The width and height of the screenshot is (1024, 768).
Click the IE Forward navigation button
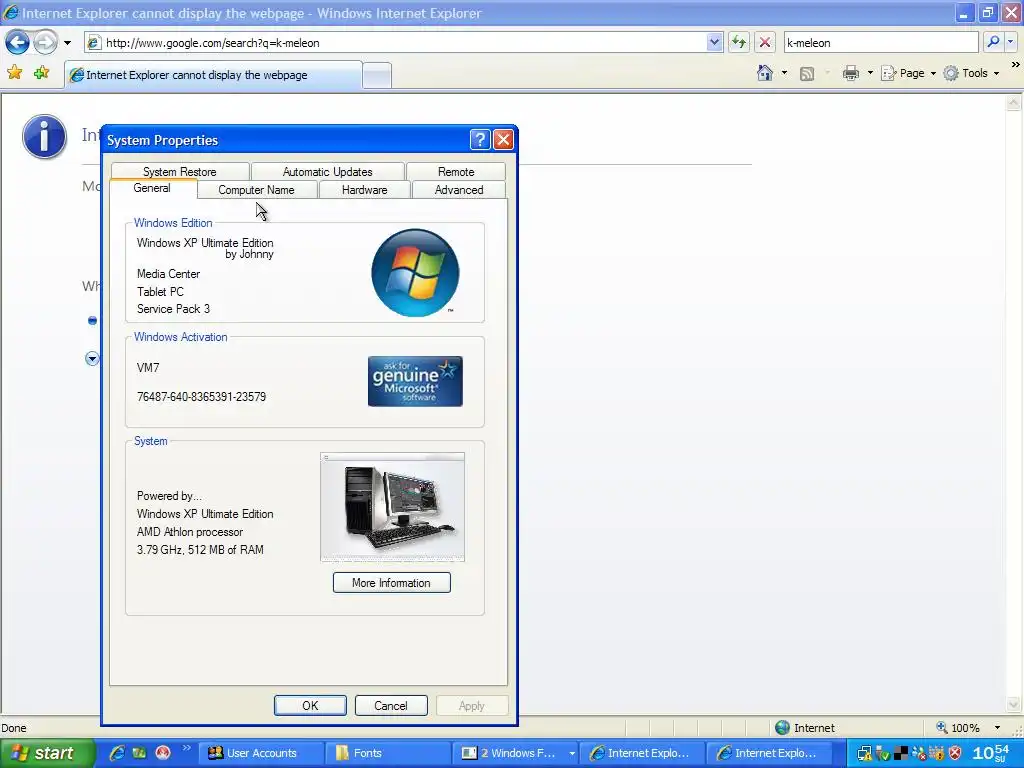(45, 43)
